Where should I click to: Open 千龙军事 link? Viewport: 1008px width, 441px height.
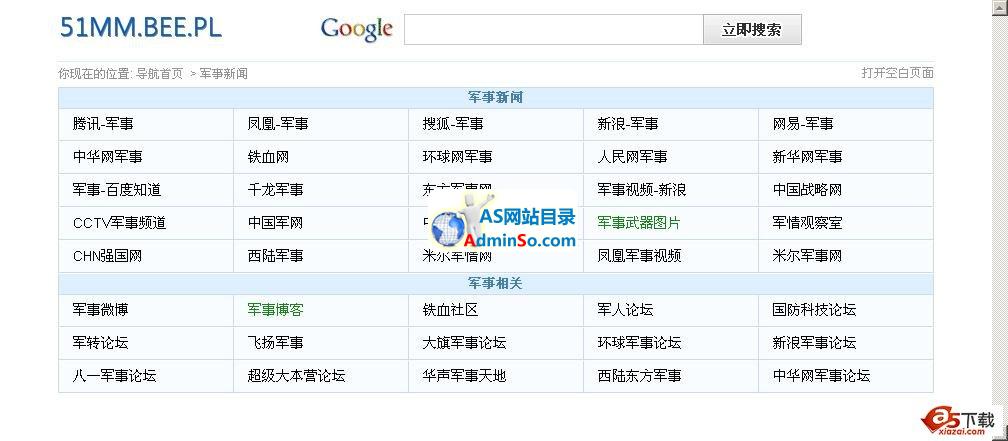coord(275,190)
